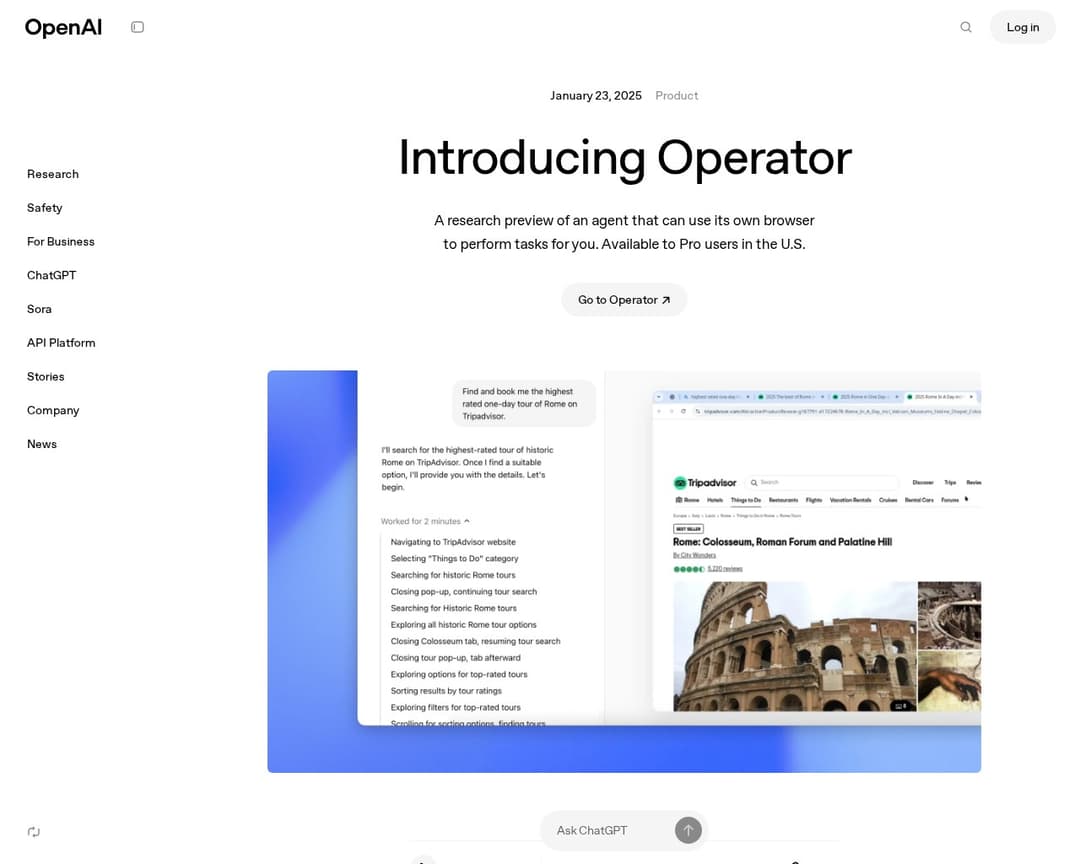Click the Operator demo preview image
1080x864 pixels.
click(624, 571)
